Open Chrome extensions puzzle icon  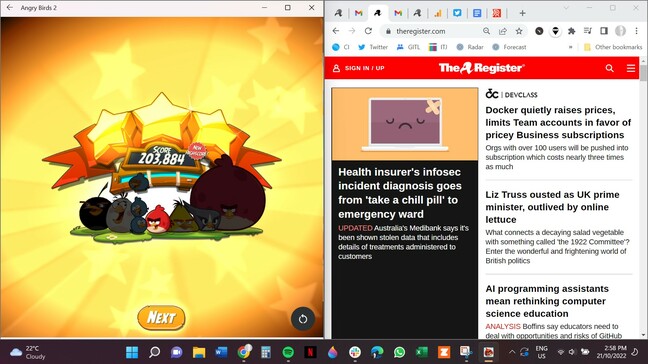pyautogui.click(x=572, y=31)
